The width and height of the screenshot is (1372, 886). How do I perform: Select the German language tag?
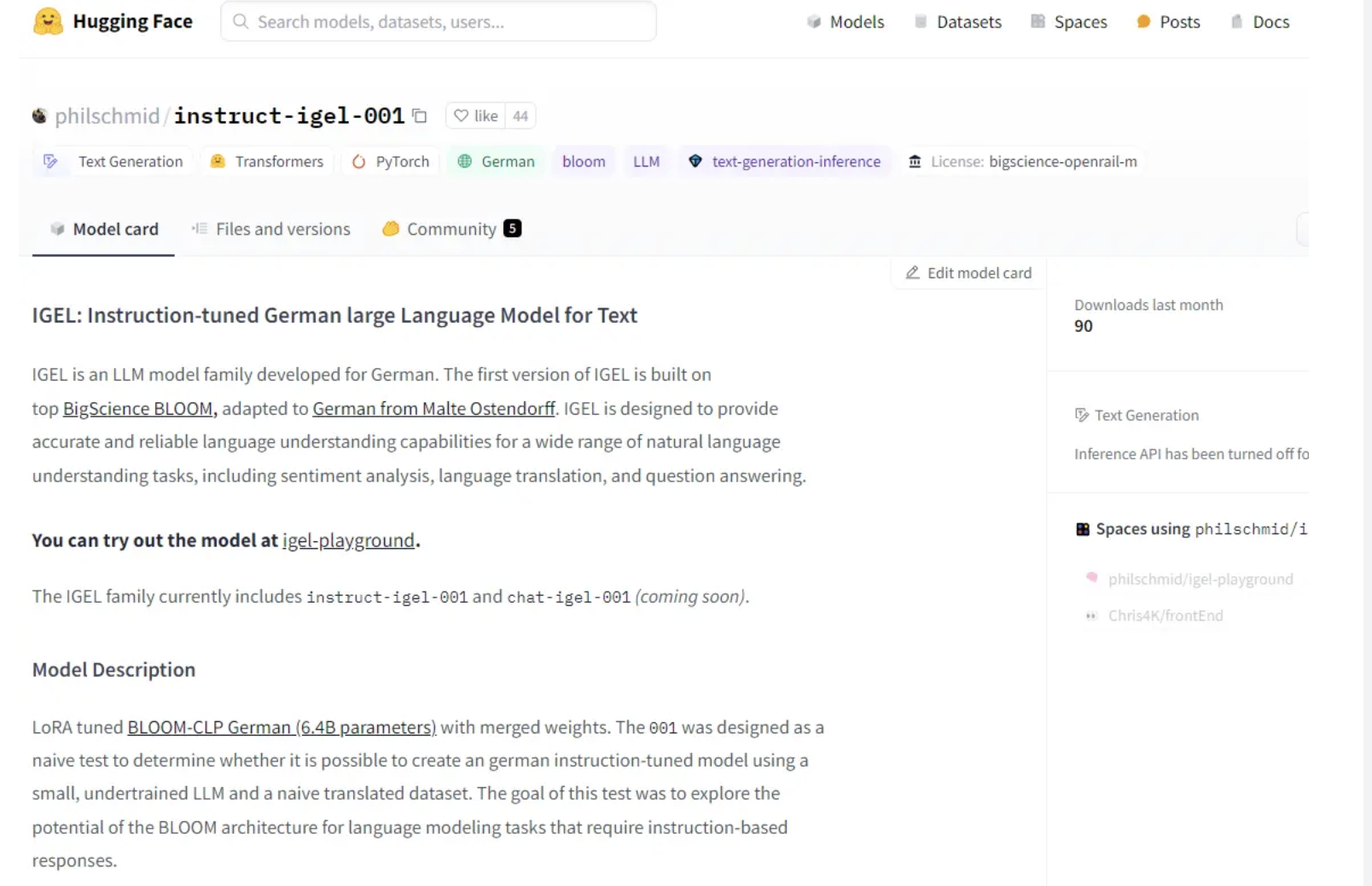(x=496, y=161)
